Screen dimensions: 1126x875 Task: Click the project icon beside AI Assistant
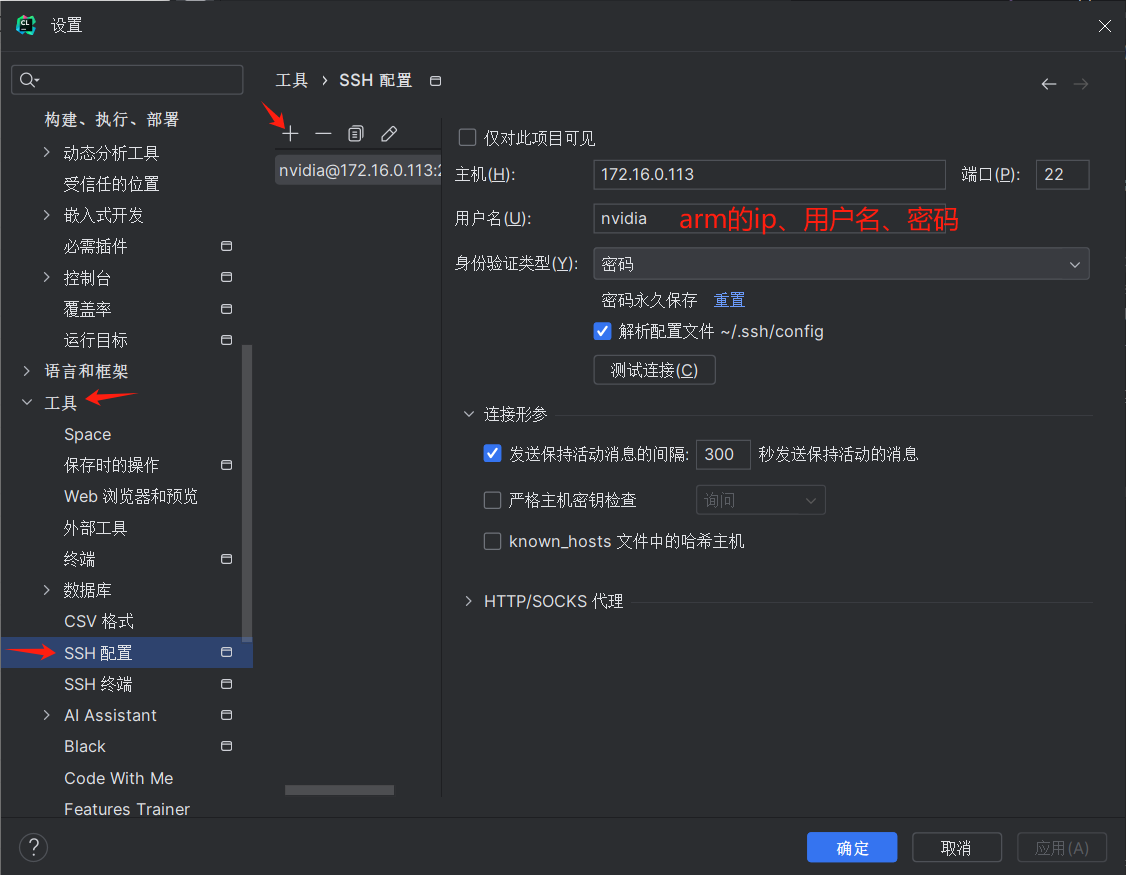pos(226,715)
